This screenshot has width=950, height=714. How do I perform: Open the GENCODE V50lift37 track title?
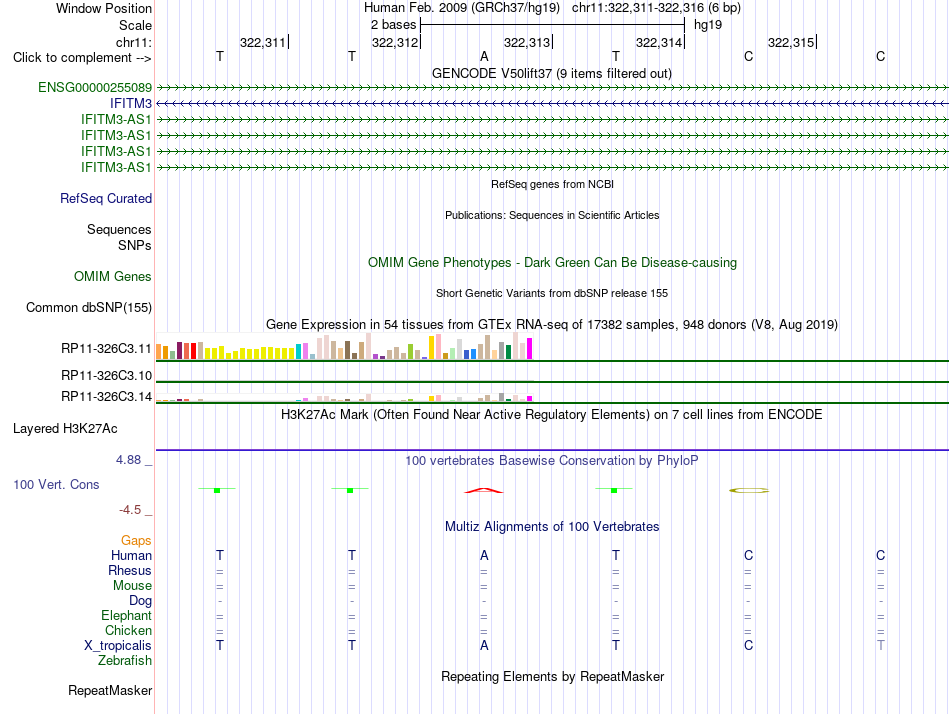coord(551,73)
